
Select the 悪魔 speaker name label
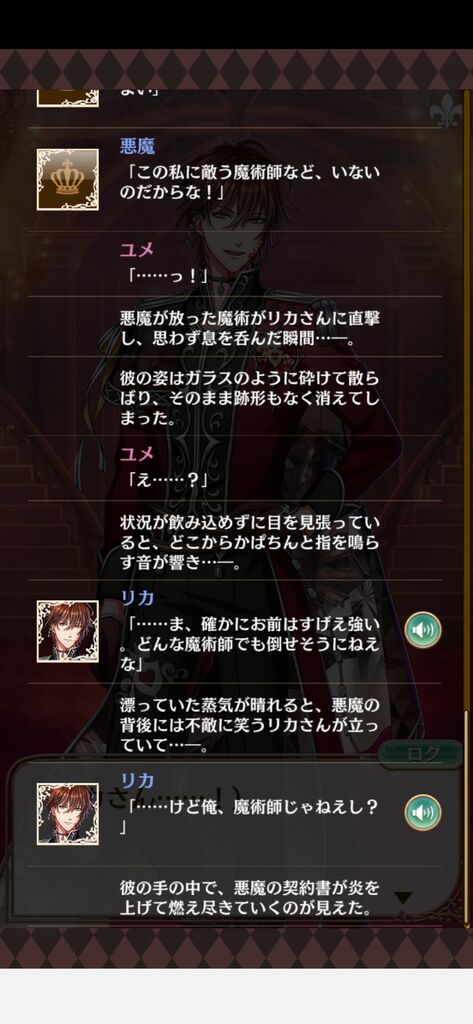point(137,145)
